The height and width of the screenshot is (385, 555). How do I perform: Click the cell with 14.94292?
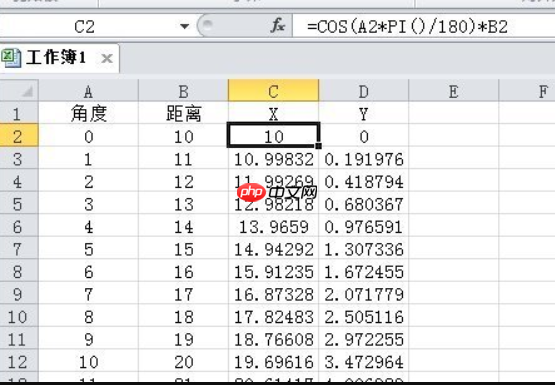(274, 249)
